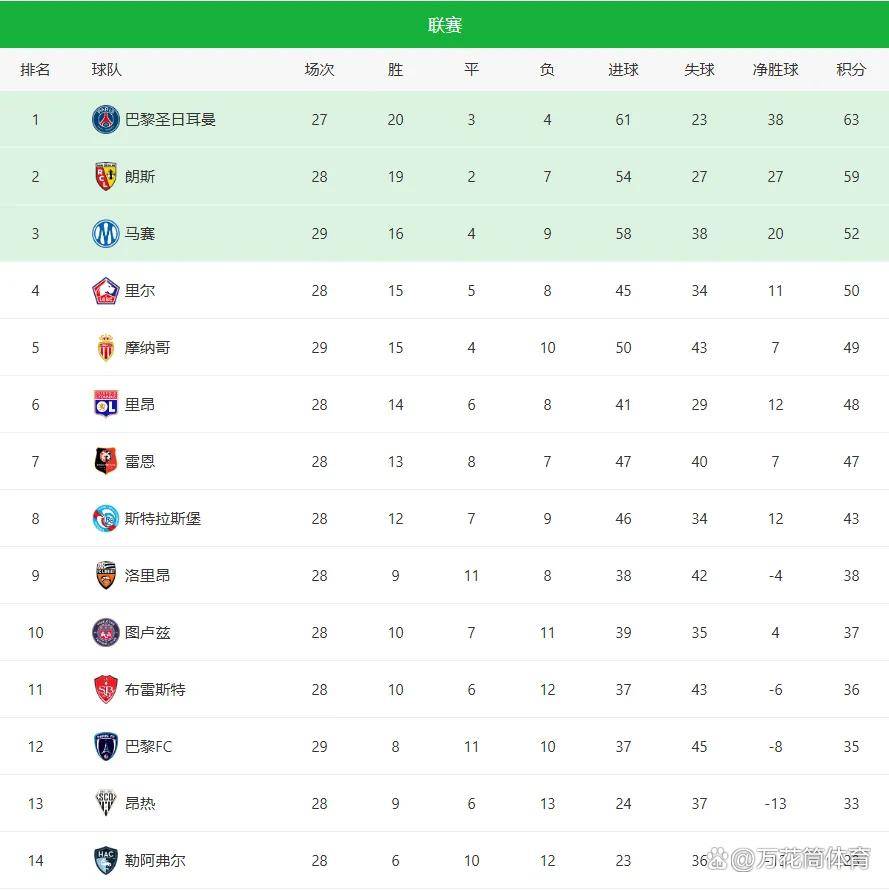Click the Toulouse club logo
889x890 pixels.
(x=106, y=633)
